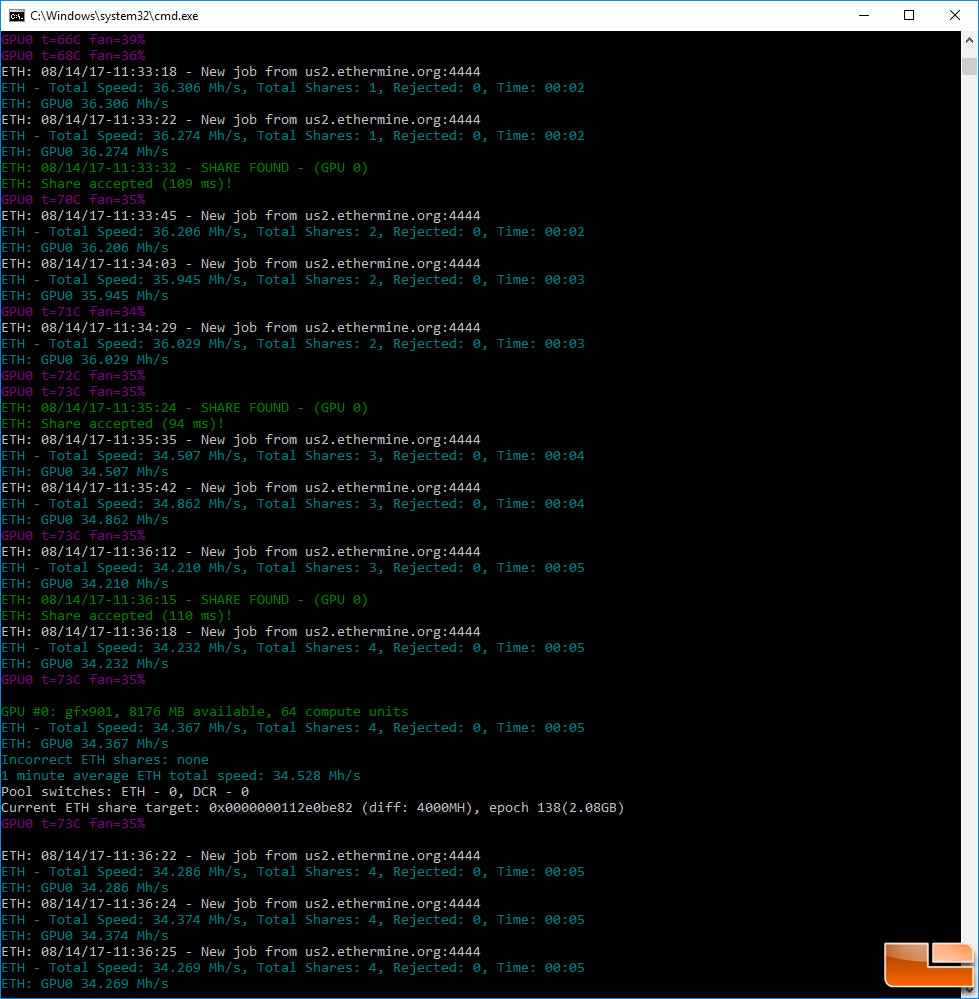Click the 'Total Speed: 34.232 Mh/s' line

[x=292, y=647]
